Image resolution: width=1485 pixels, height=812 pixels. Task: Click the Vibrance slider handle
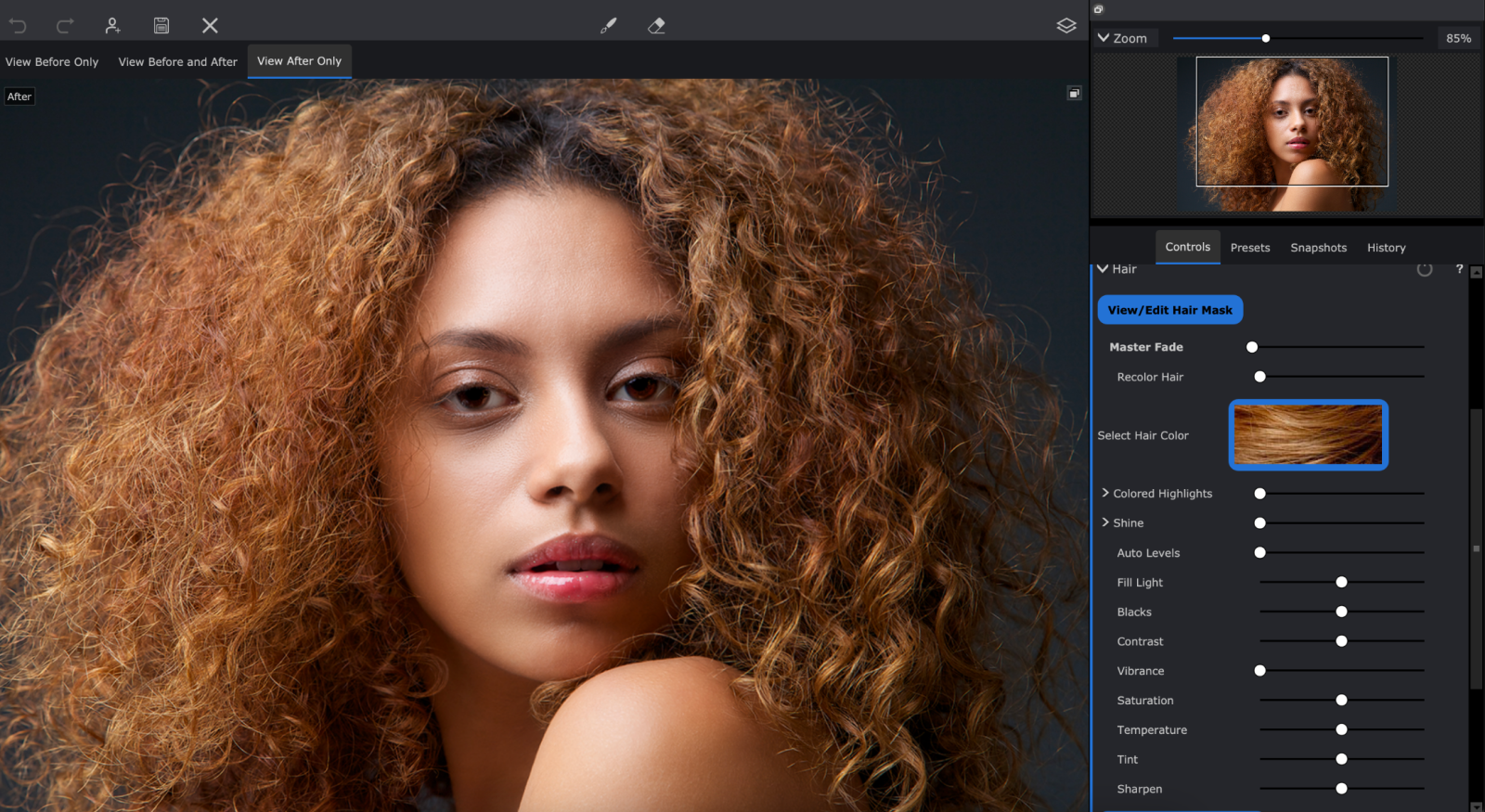click(1259, 670)
